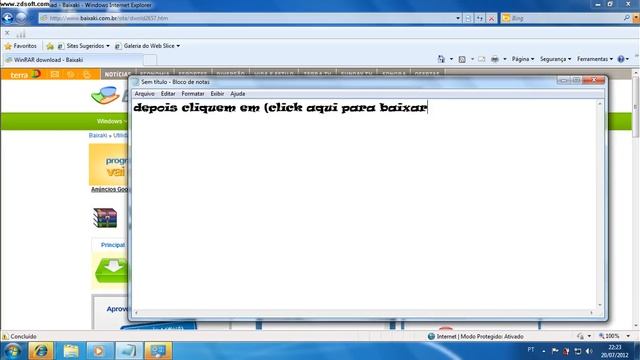Click the compatibility view page icon
This screenshot has height=360, width=640.
click(x=468, y=18)
